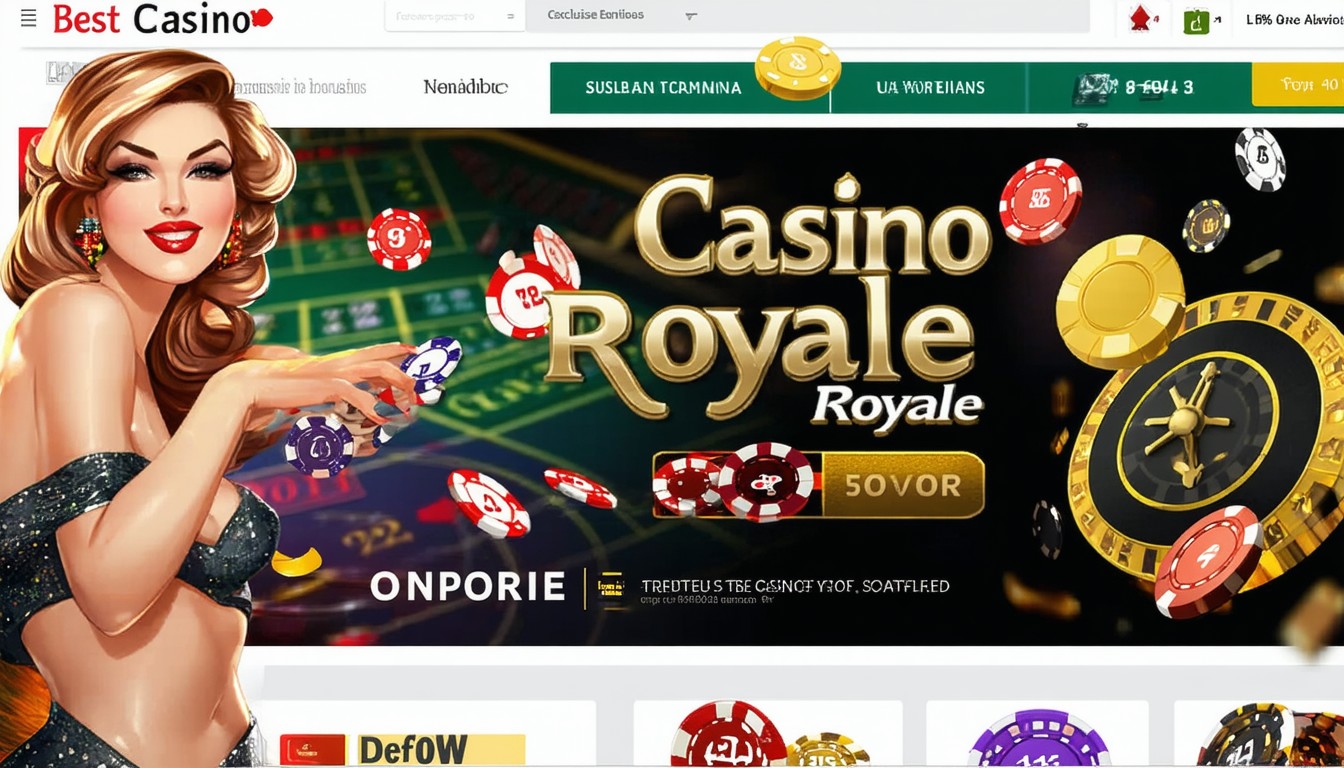Select the UA WORTEIIANS tab

pyautogui.click(x=930, y=87)
